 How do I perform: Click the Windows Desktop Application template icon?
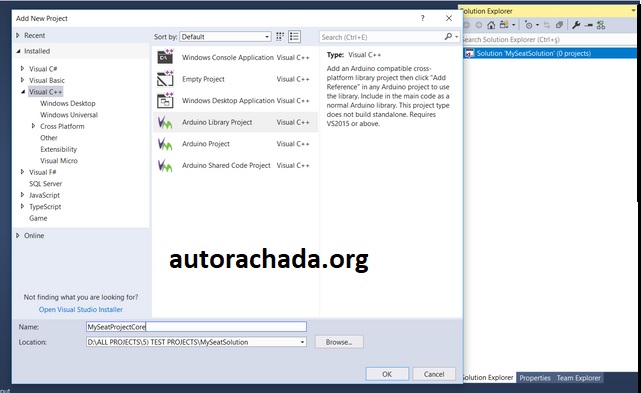(165, 100)
